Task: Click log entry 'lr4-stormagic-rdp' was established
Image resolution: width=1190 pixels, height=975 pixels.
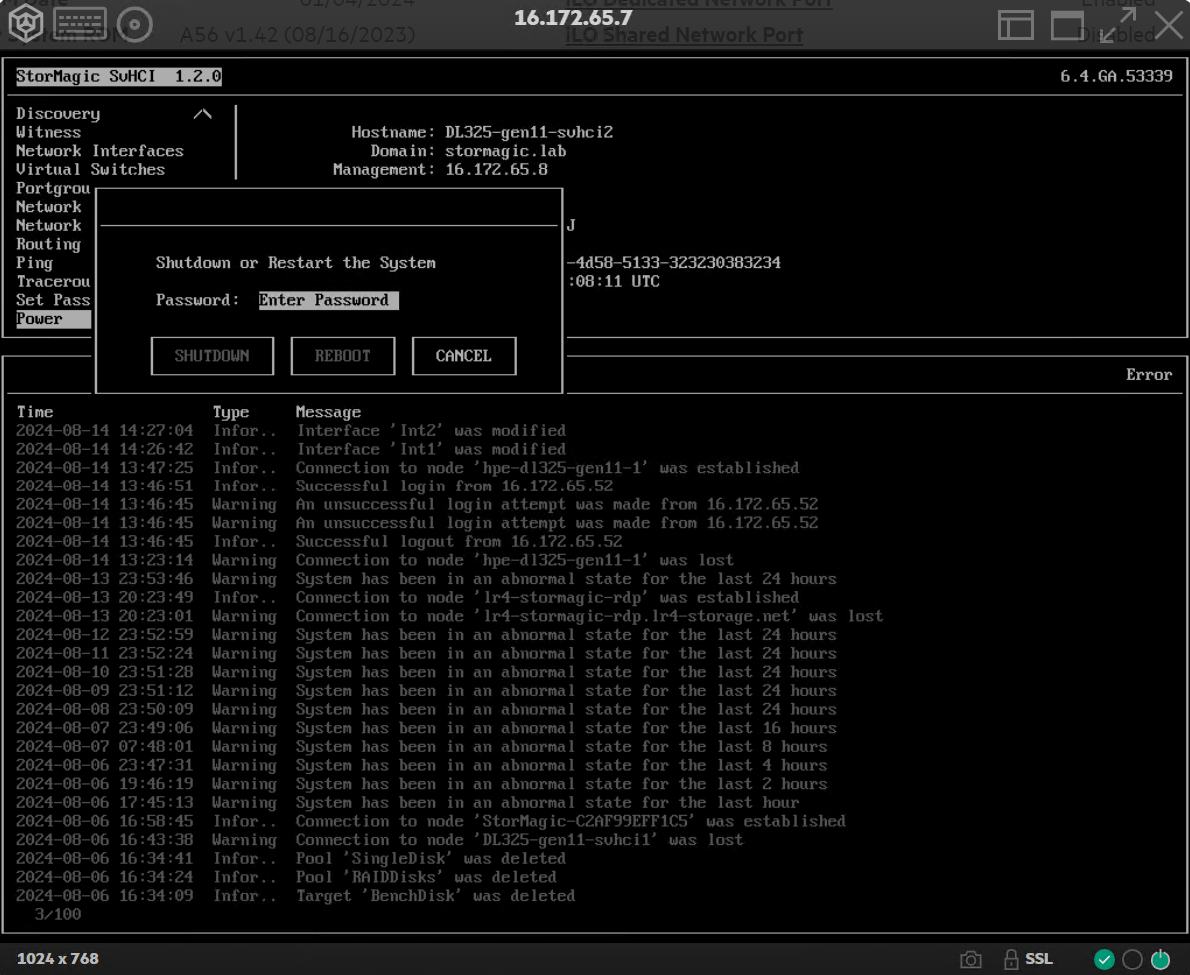Action: coord(547,598)
